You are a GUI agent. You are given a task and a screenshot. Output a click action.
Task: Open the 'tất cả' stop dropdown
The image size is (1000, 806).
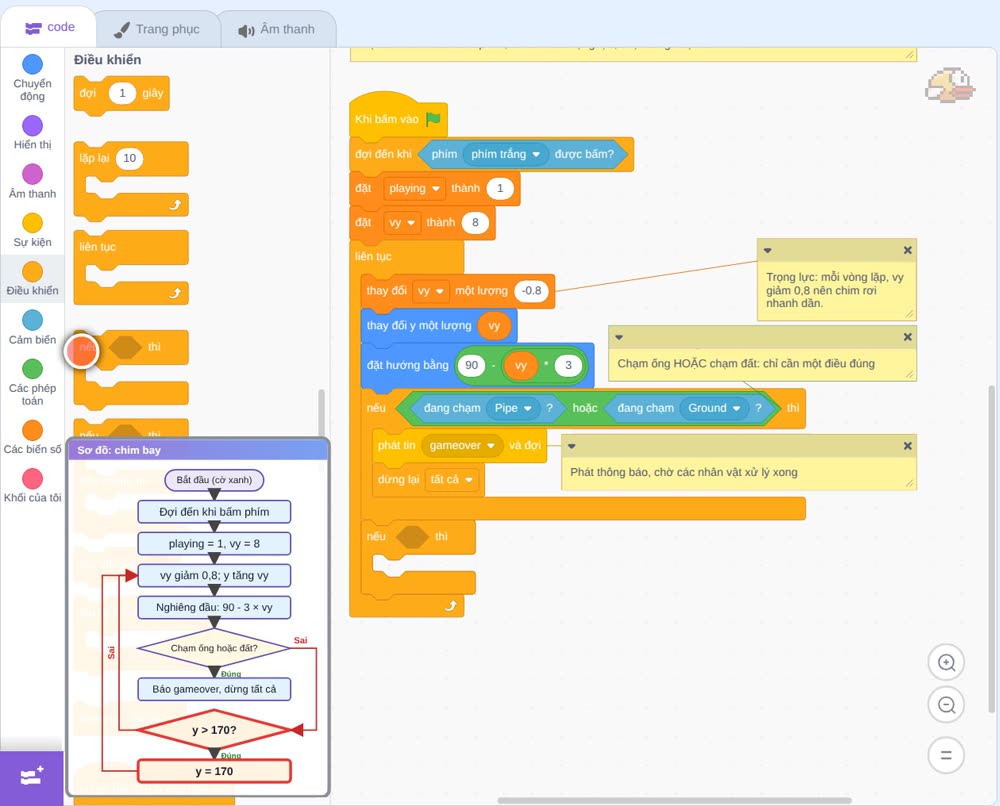tap(451, 480)
